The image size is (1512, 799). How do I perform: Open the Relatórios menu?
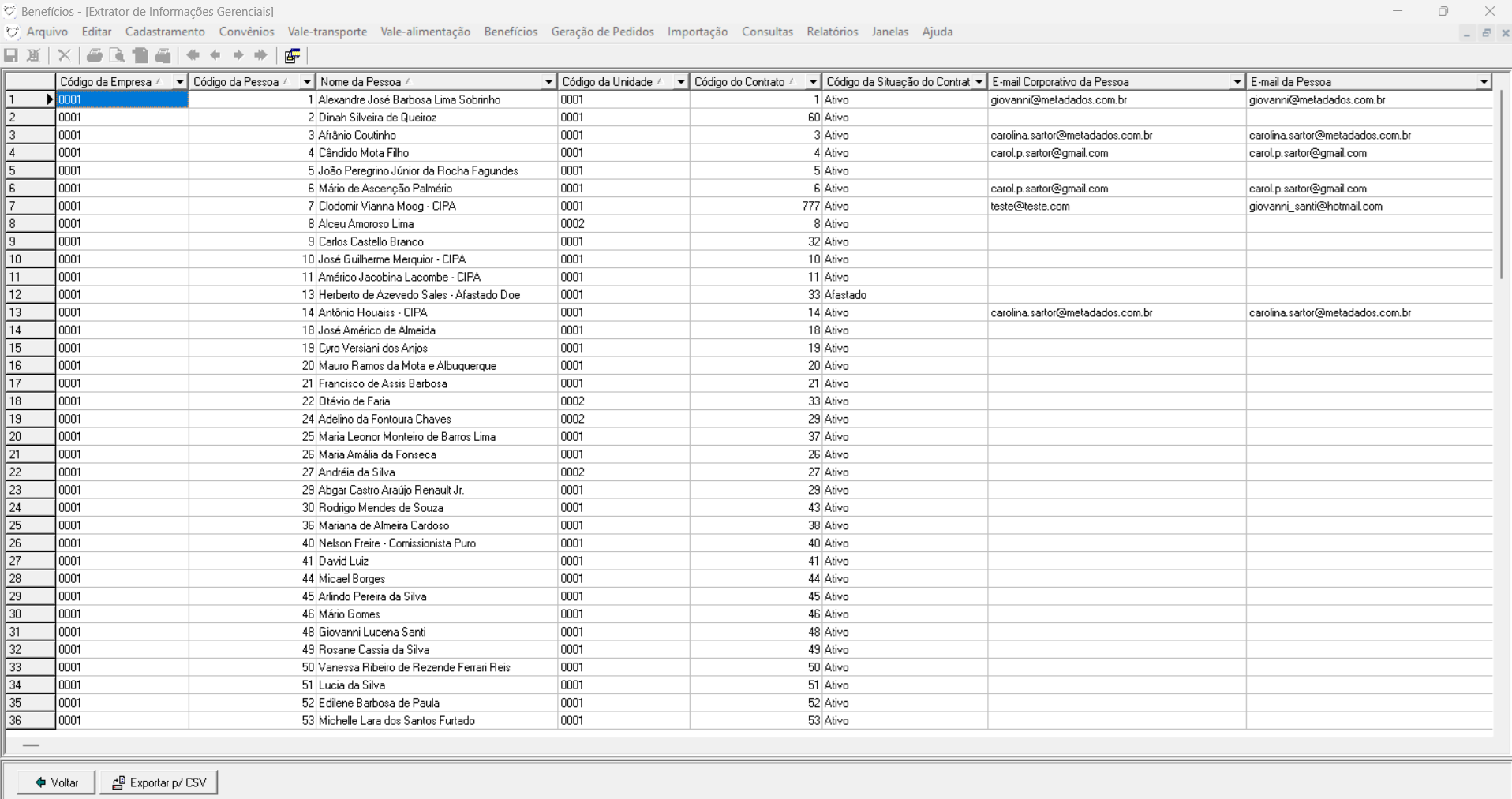point(833,32)
